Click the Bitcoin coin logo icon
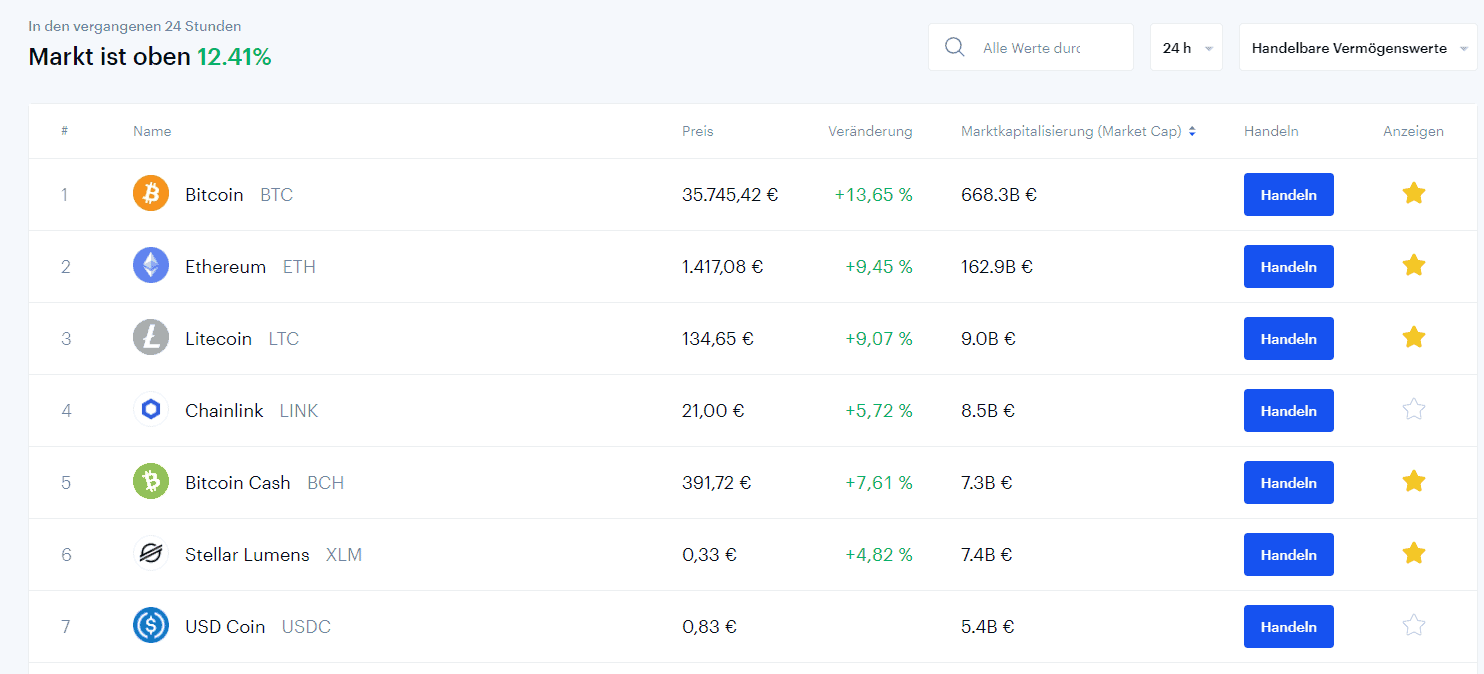 point(151,194)
